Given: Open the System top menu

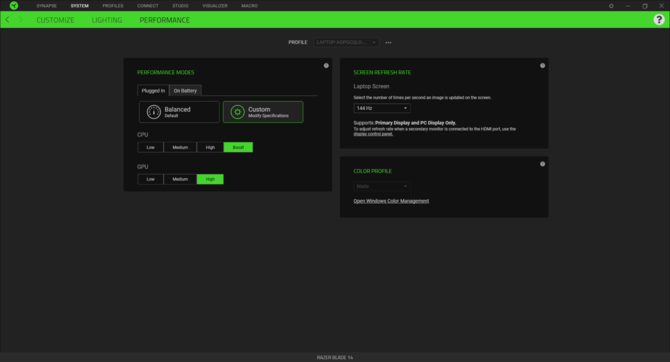Looking at the screenshot, I should tap(79, 6).
